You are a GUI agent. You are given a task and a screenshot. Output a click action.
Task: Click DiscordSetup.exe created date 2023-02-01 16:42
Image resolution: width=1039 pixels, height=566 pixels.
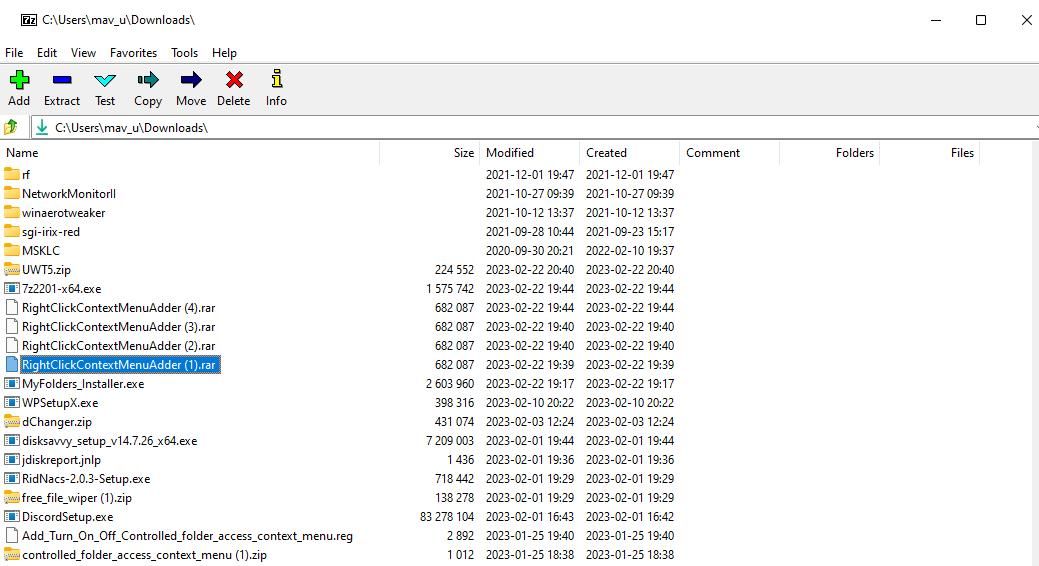629,516
